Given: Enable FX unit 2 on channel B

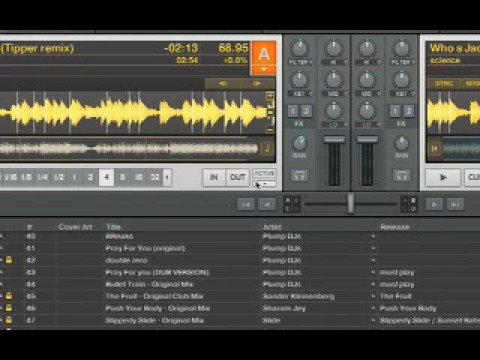Looking at the screenshot, I should coord(409,111).
